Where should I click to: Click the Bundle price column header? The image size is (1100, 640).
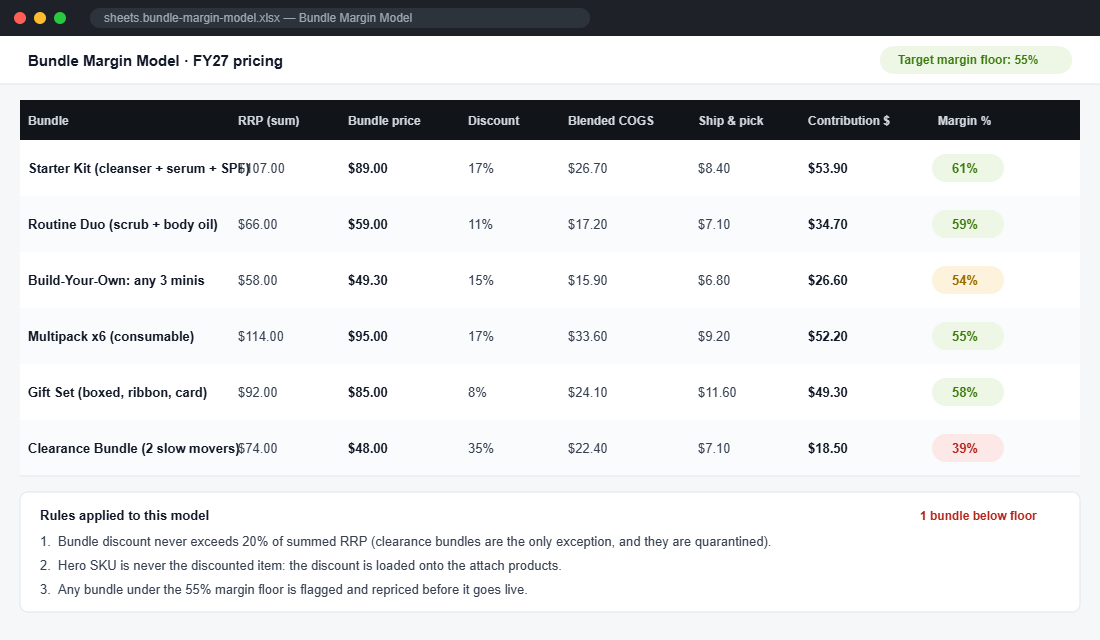pyautogui.click(x=384, y=121)
